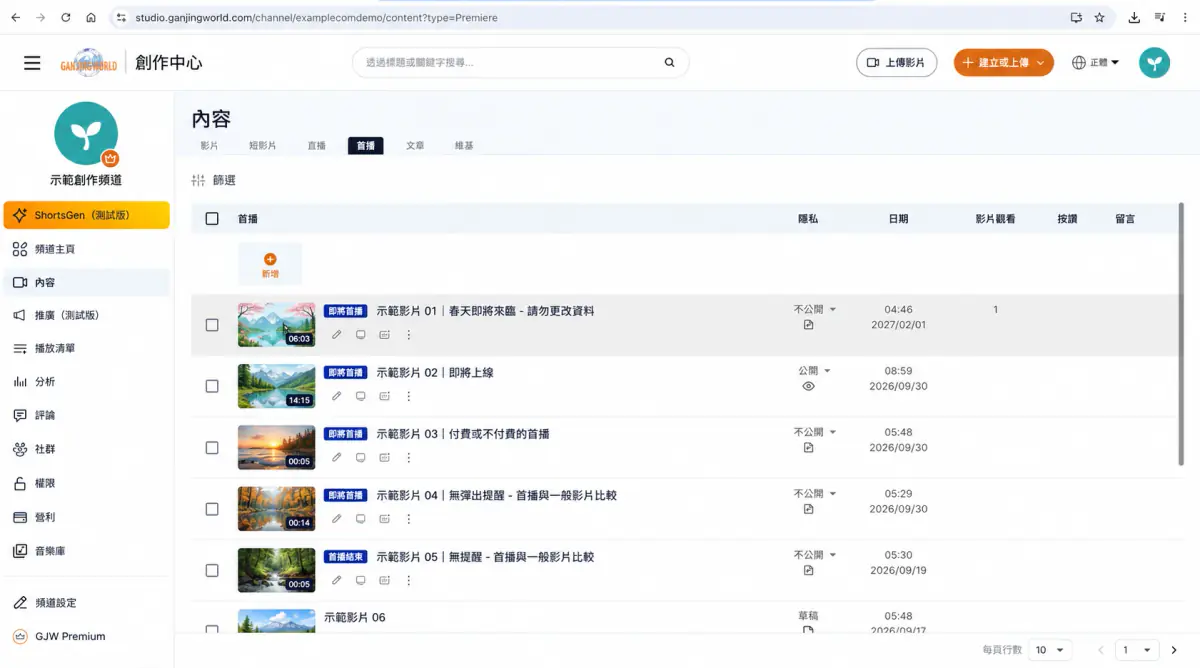Open the 公開 privacy dropdown for 示範影片 02
The width and height of the screenshot is (1200, 668).
[815, 371]
